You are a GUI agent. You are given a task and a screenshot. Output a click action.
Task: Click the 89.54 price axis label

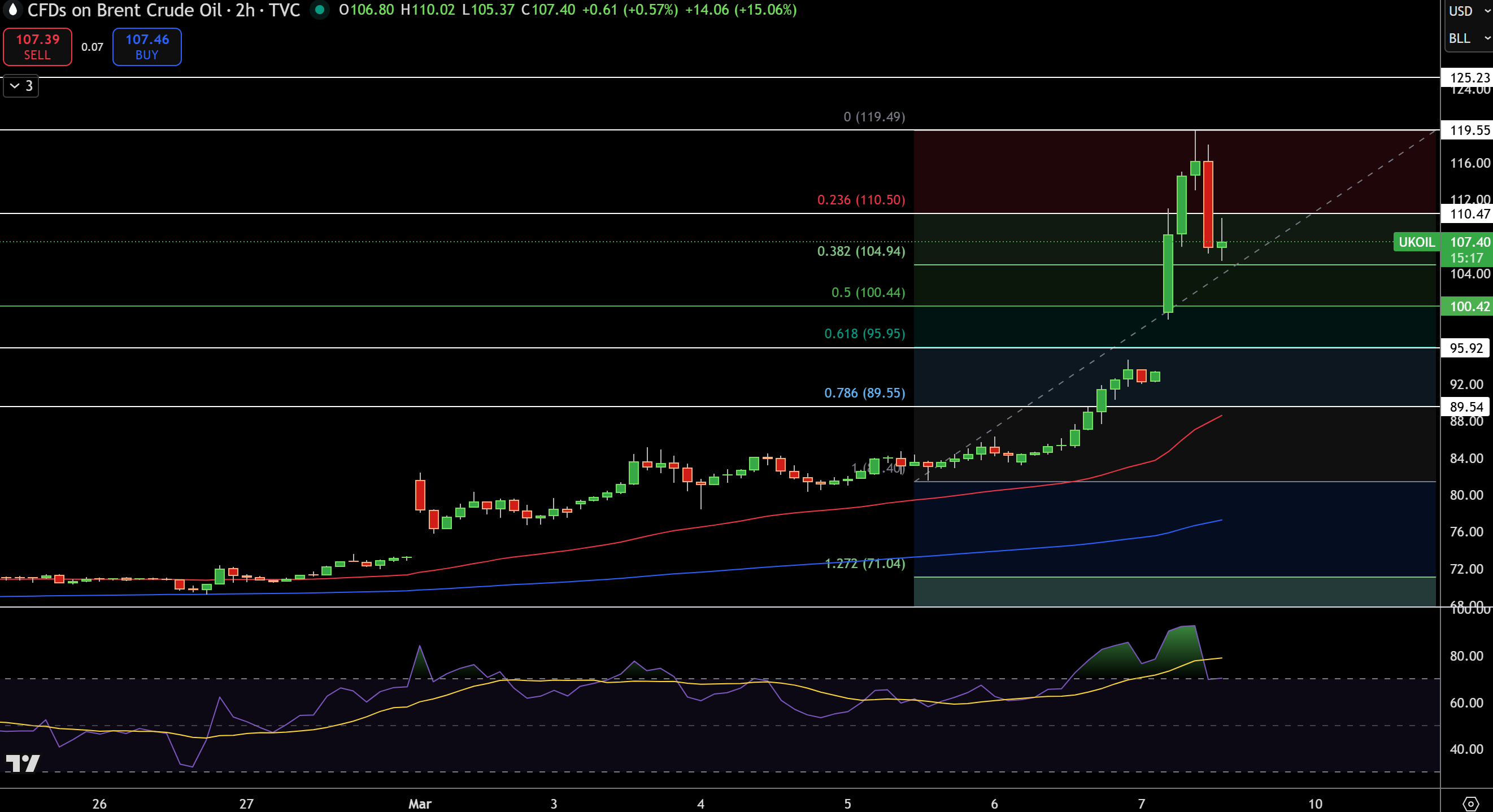tap(1465, 407)
